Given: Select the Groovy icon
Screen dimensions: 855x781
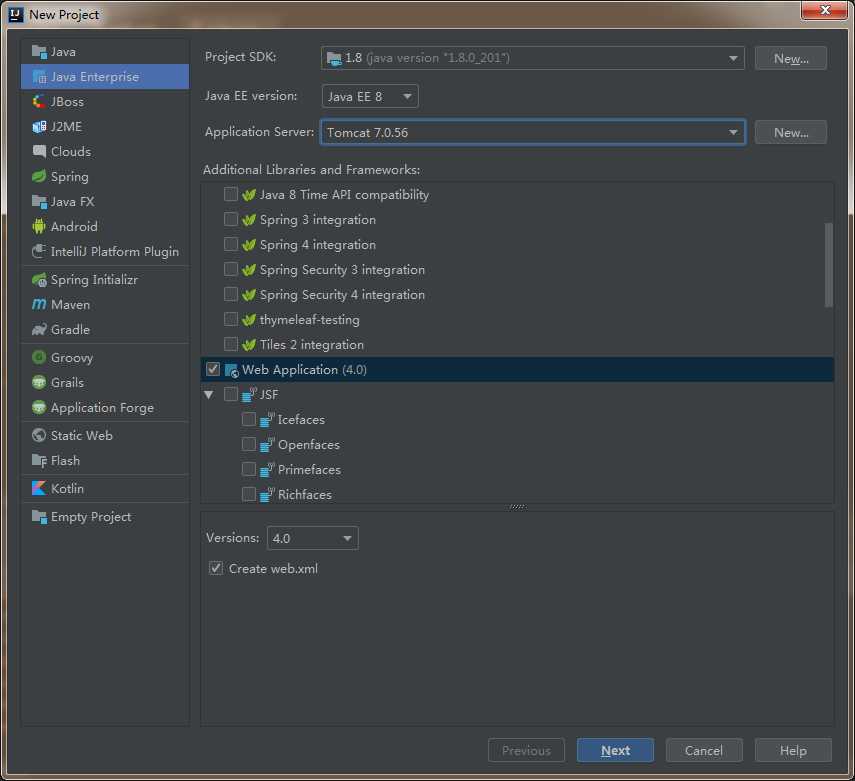Looking at the screenshot, I should pos(39,358).
